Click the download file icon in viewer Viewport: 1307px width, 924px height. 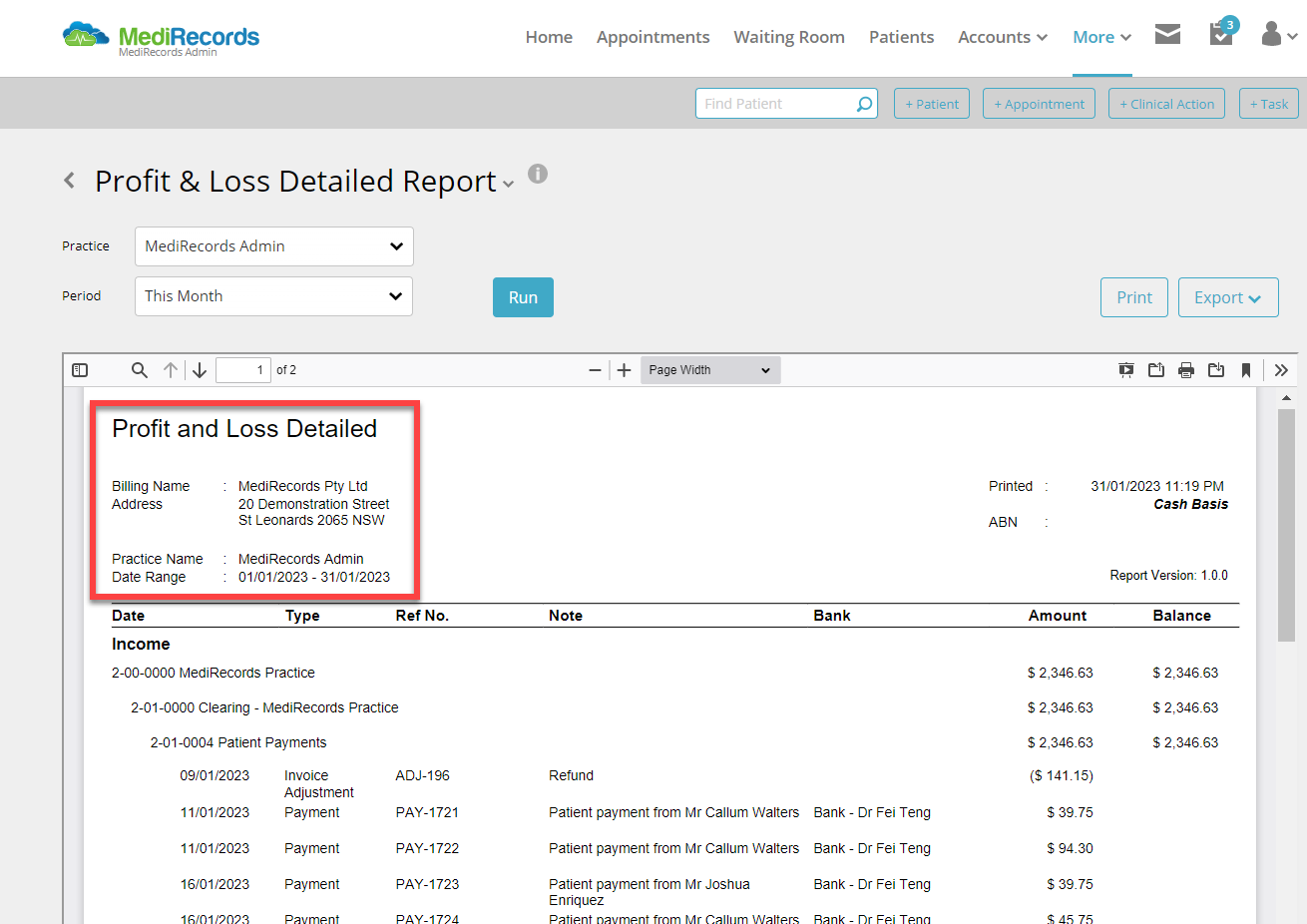pos(1216,370)
